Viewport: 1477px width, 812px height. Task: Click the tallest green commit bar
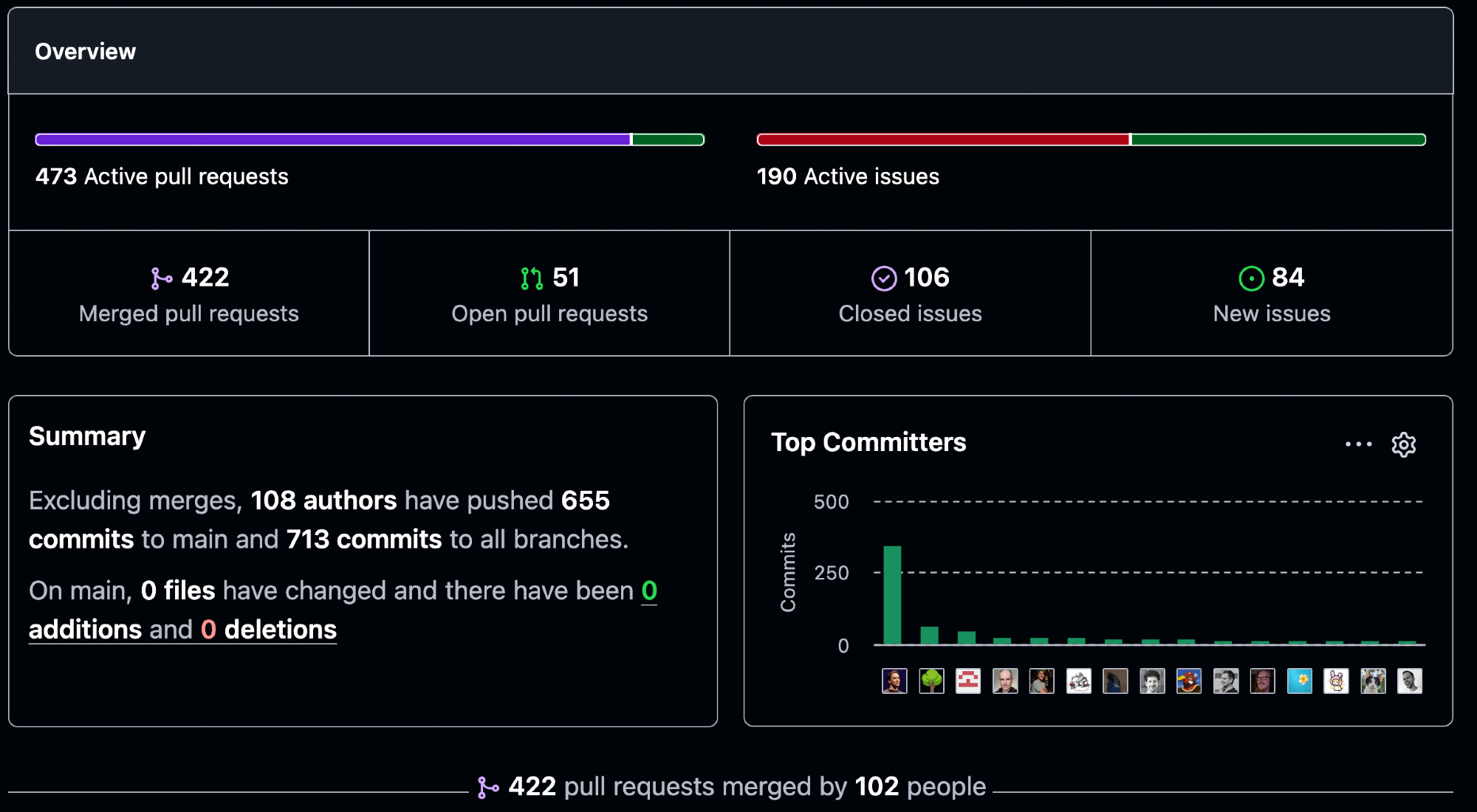[892, 595]
